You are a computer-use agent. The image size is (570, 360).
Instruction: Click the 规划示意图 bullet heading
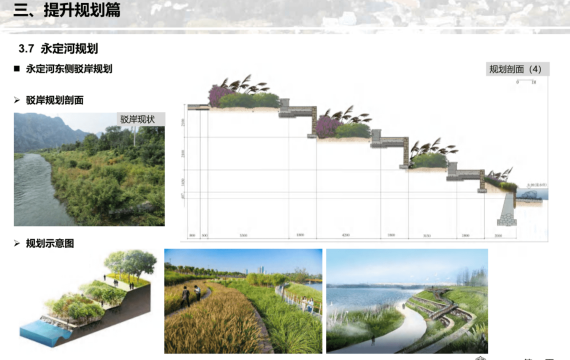(50, 243)
